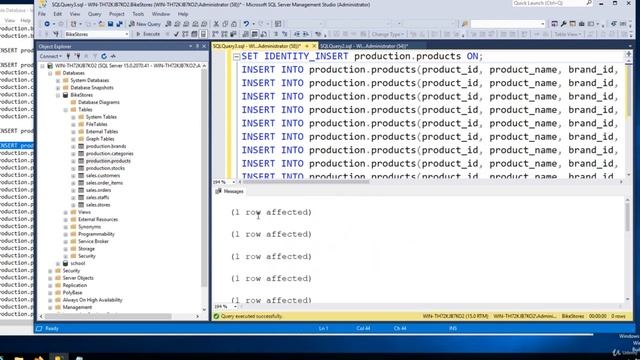
Task: Expand the System Databases folder
Action: point(58,80)
